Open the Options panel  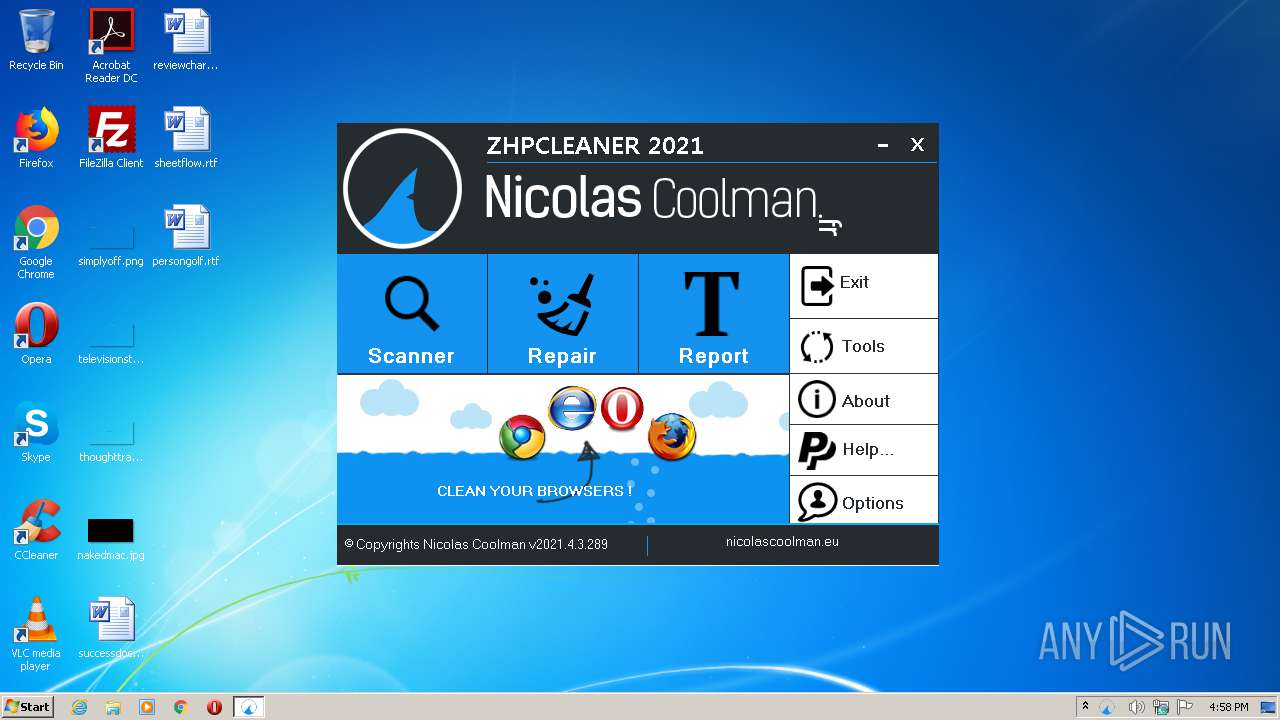point(864,501)
